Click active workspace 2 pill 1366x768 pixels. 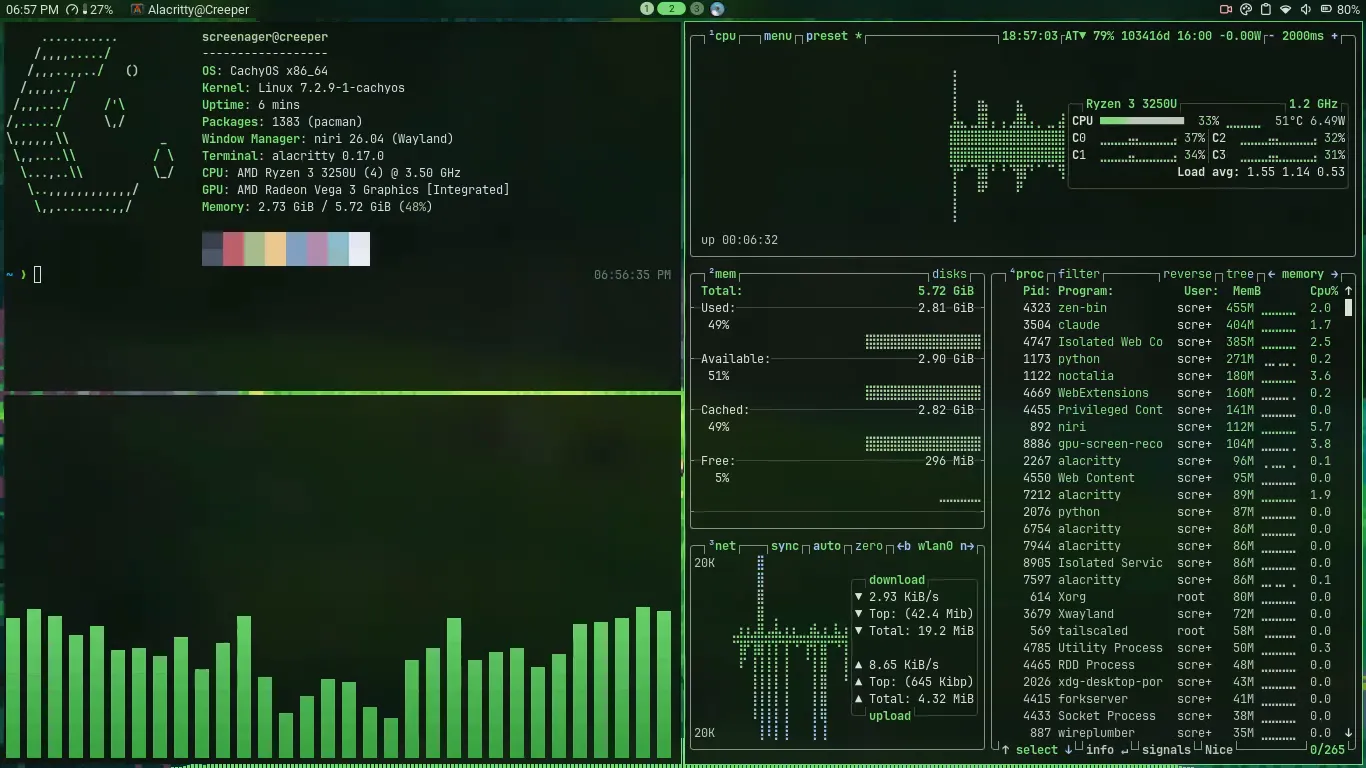672,9
